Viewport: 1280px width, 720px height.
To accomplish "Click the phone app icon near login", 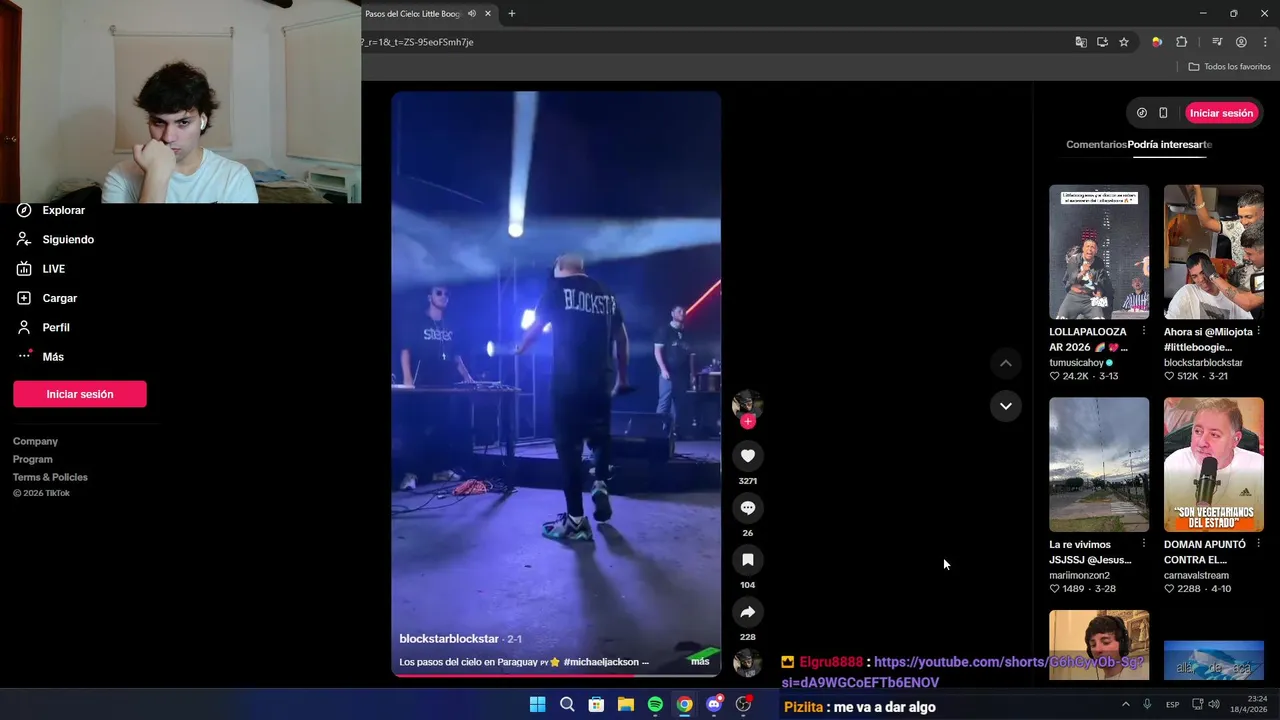I will [1163, 113].
